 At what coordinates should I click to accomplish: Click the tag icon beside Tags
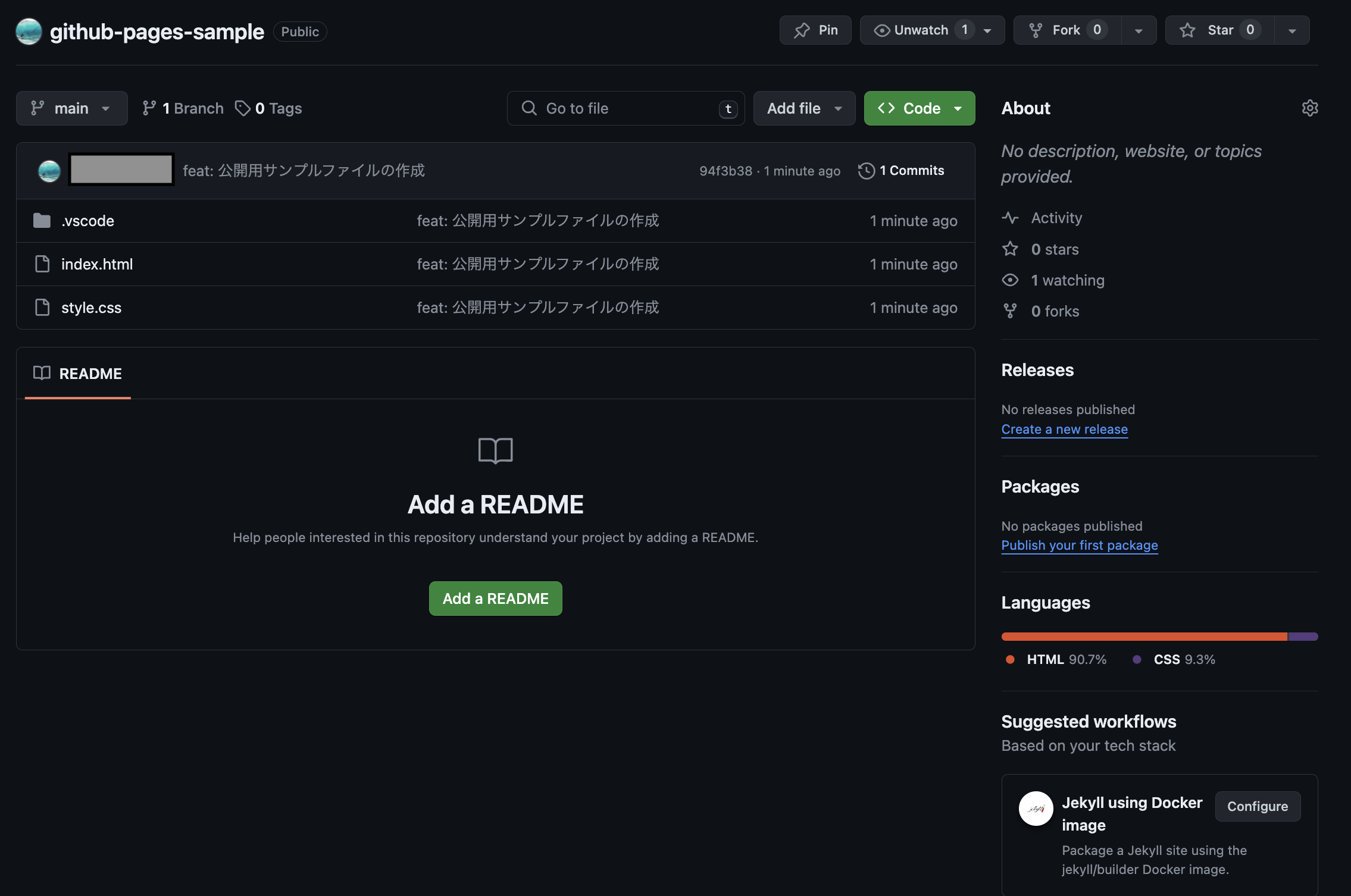coord(242,108)
